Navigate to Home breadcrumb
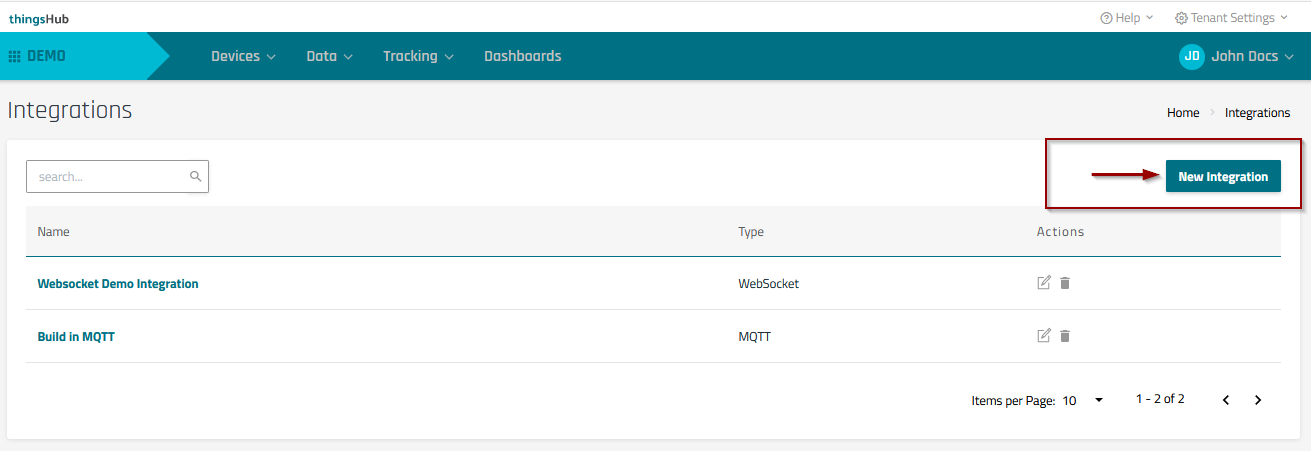The height and width of the screenshot is (451, 1311). click(x=1183, y=113)
